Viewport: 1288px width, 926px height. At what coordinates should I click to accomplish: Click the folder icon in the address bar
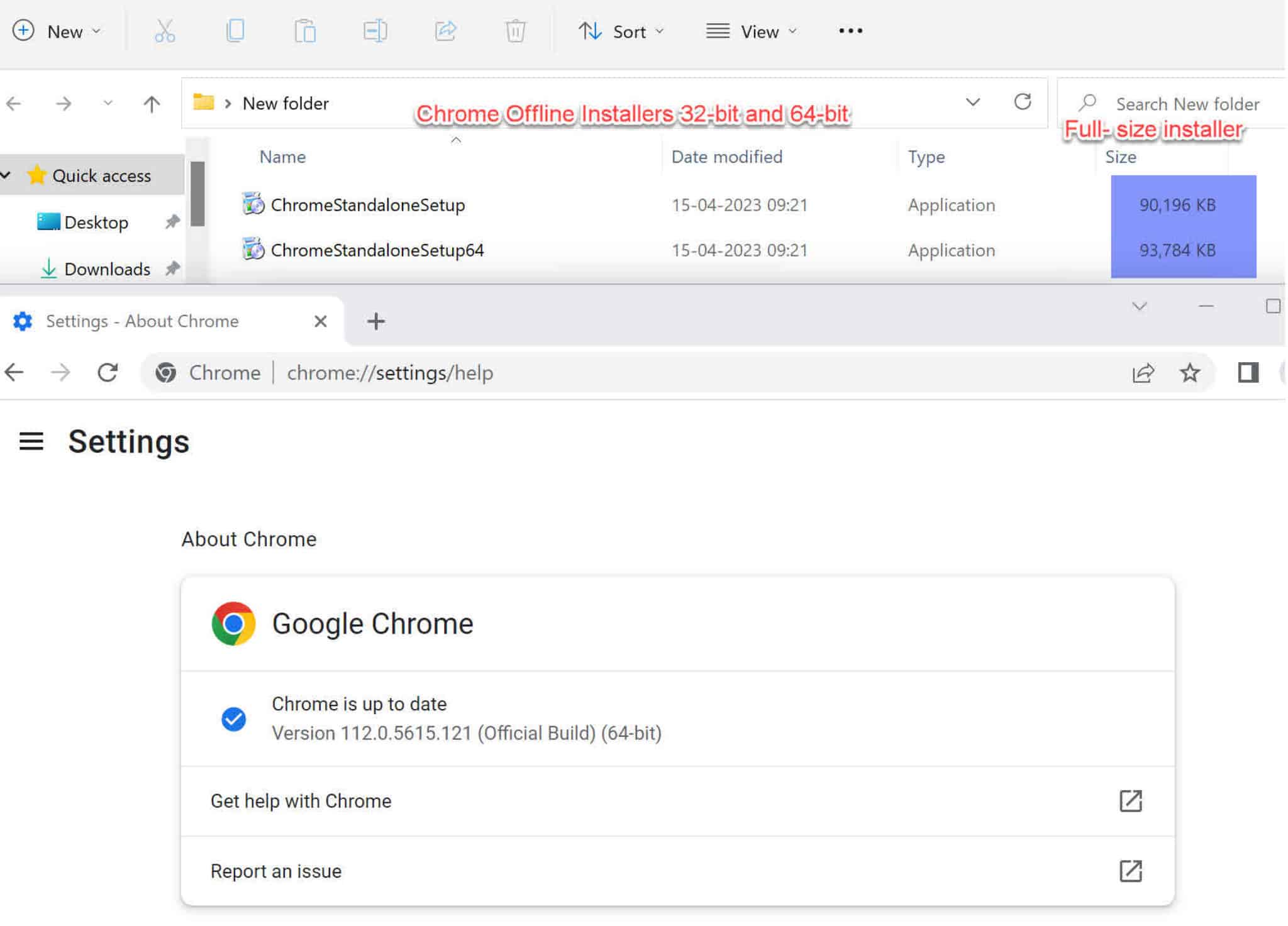tap(203, 102)
